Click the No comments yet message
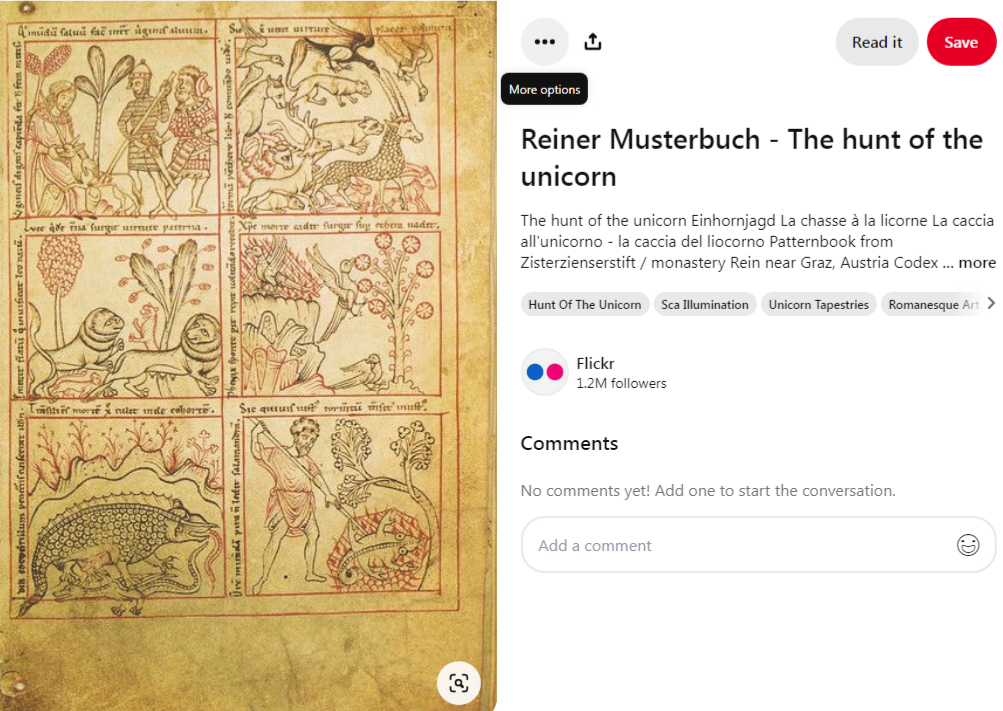 [708, 490]
